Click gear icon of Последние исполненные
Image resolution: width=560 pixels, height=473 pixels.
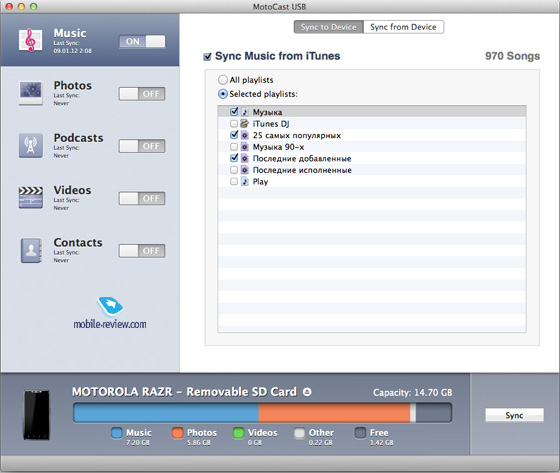245,170
